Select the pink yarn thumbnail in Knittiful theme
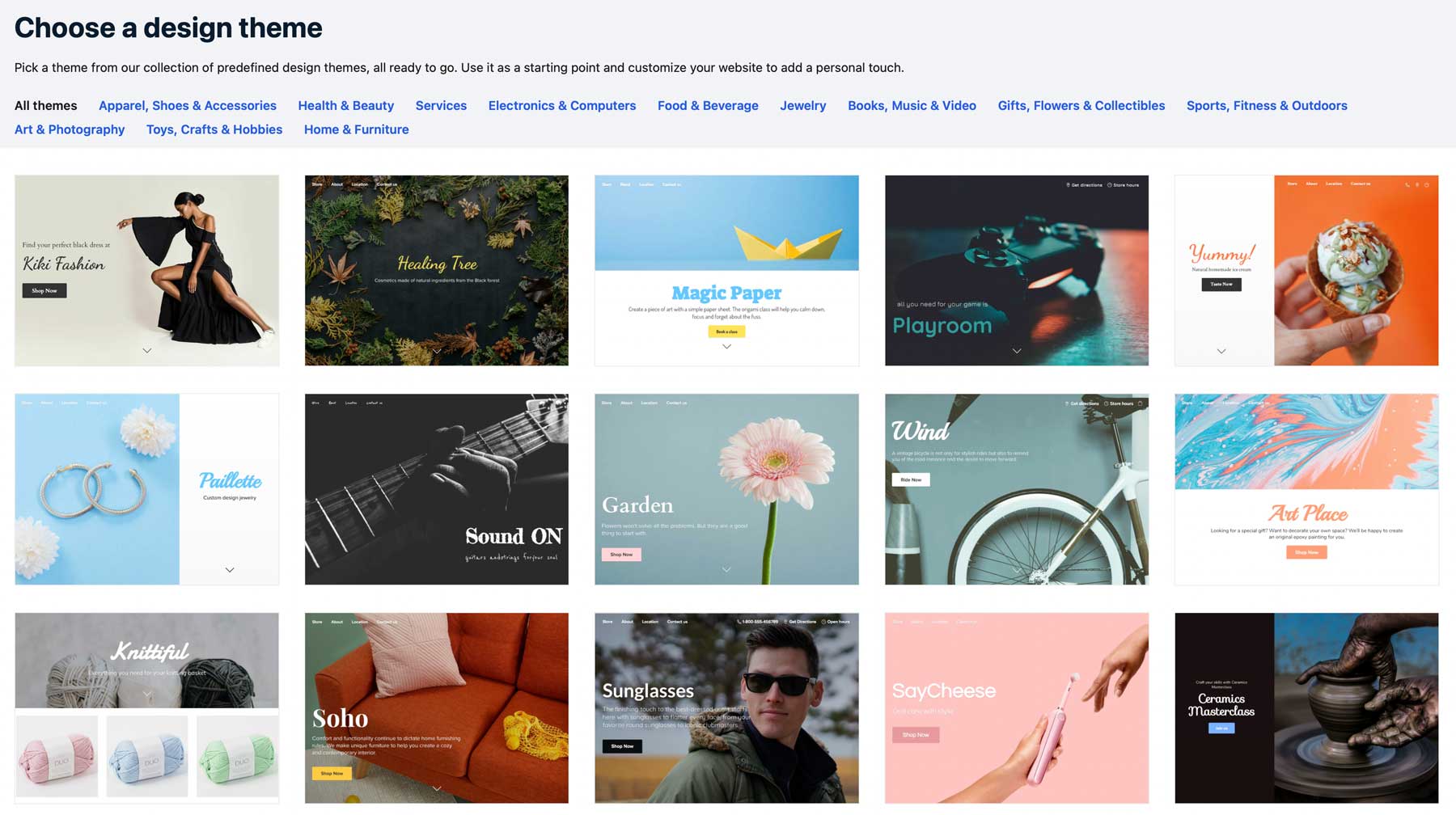This screenshot has height=815, width=1456. [57, 756]
